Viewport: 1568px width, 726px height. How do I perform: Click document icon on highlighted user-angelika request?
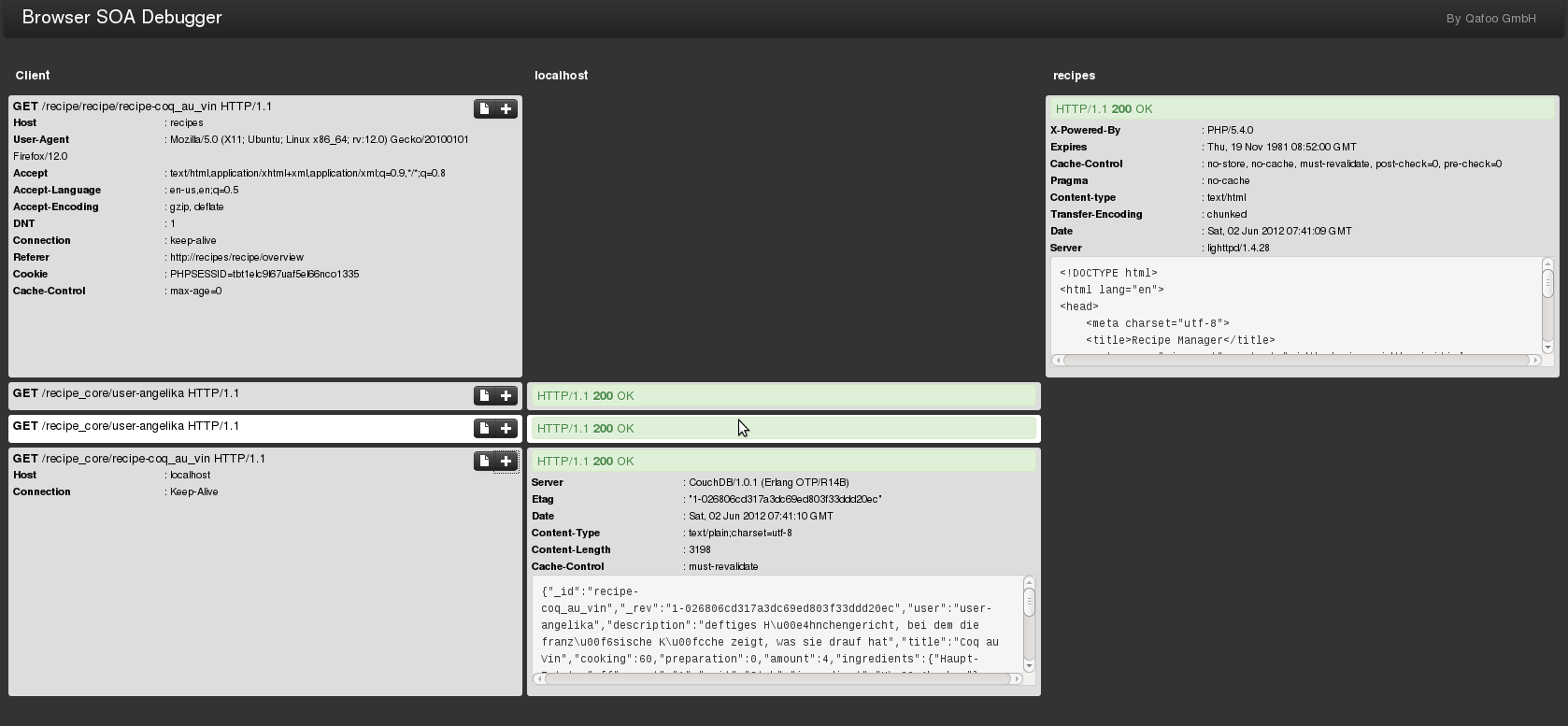pyautogui.click(x=484, y=429)
